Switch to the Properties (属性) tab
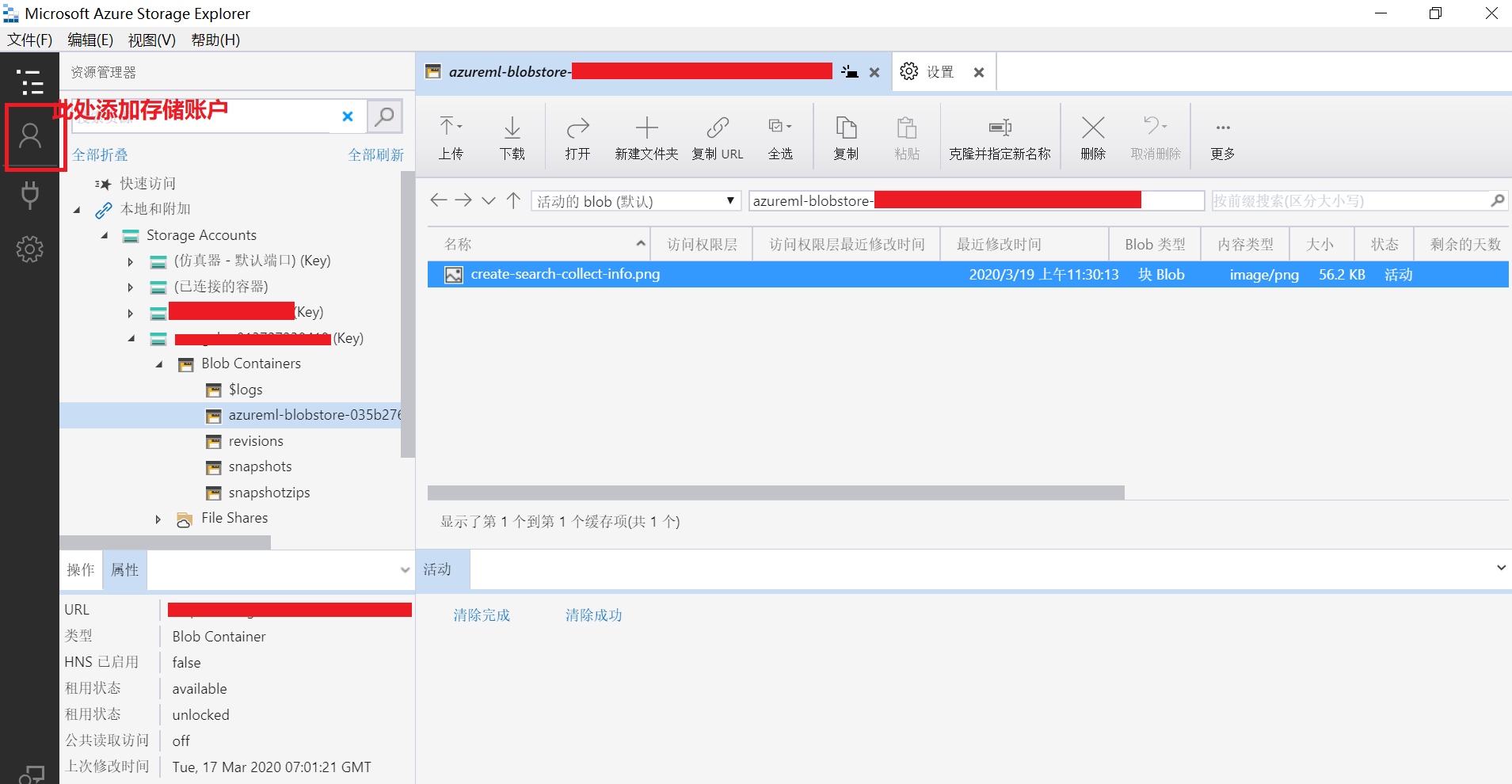This screenshot has width=1512, height=784. pos(125,569)
